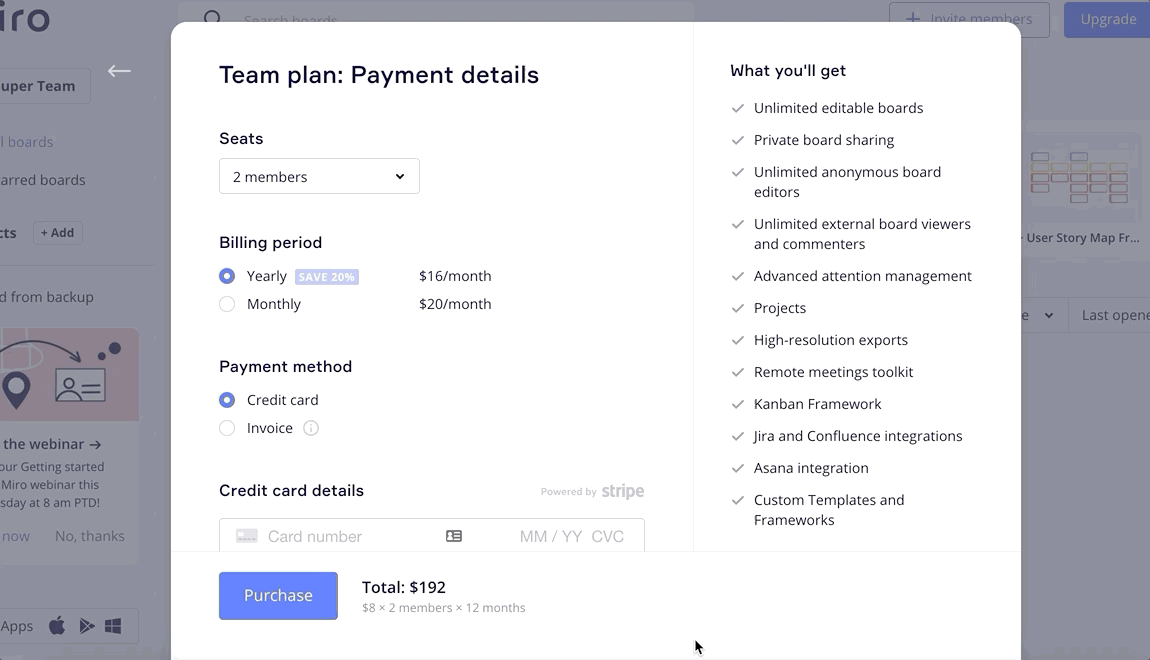Click the Windows app download icon
1150x660 pixels.
pos(113,626)
